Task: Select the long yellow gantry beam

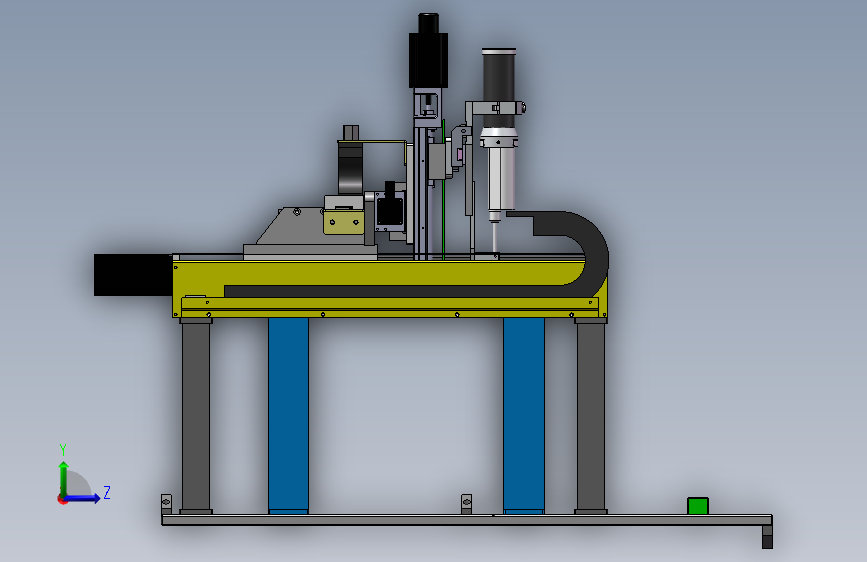Action: (x=390, y=288)
